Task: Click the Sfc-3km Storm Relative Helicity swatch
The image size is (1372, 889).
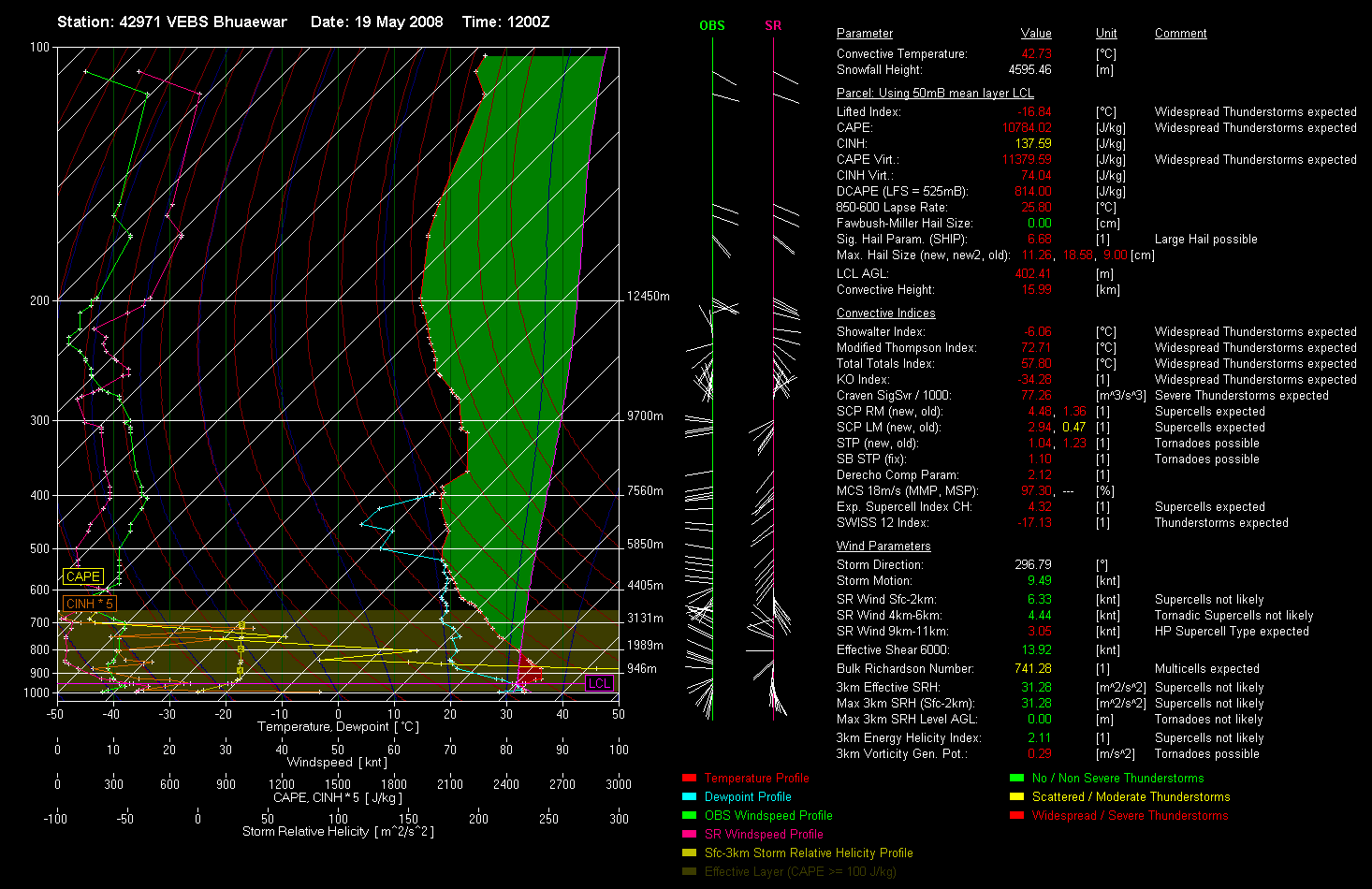Action: pos(689,853)
